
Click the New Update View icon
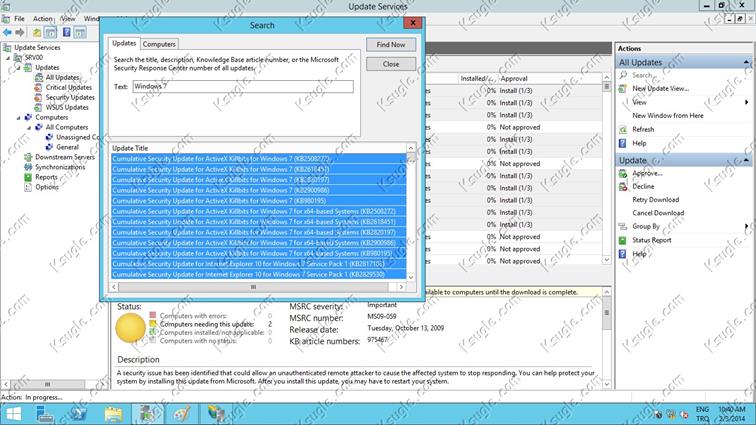coord(623,88)
